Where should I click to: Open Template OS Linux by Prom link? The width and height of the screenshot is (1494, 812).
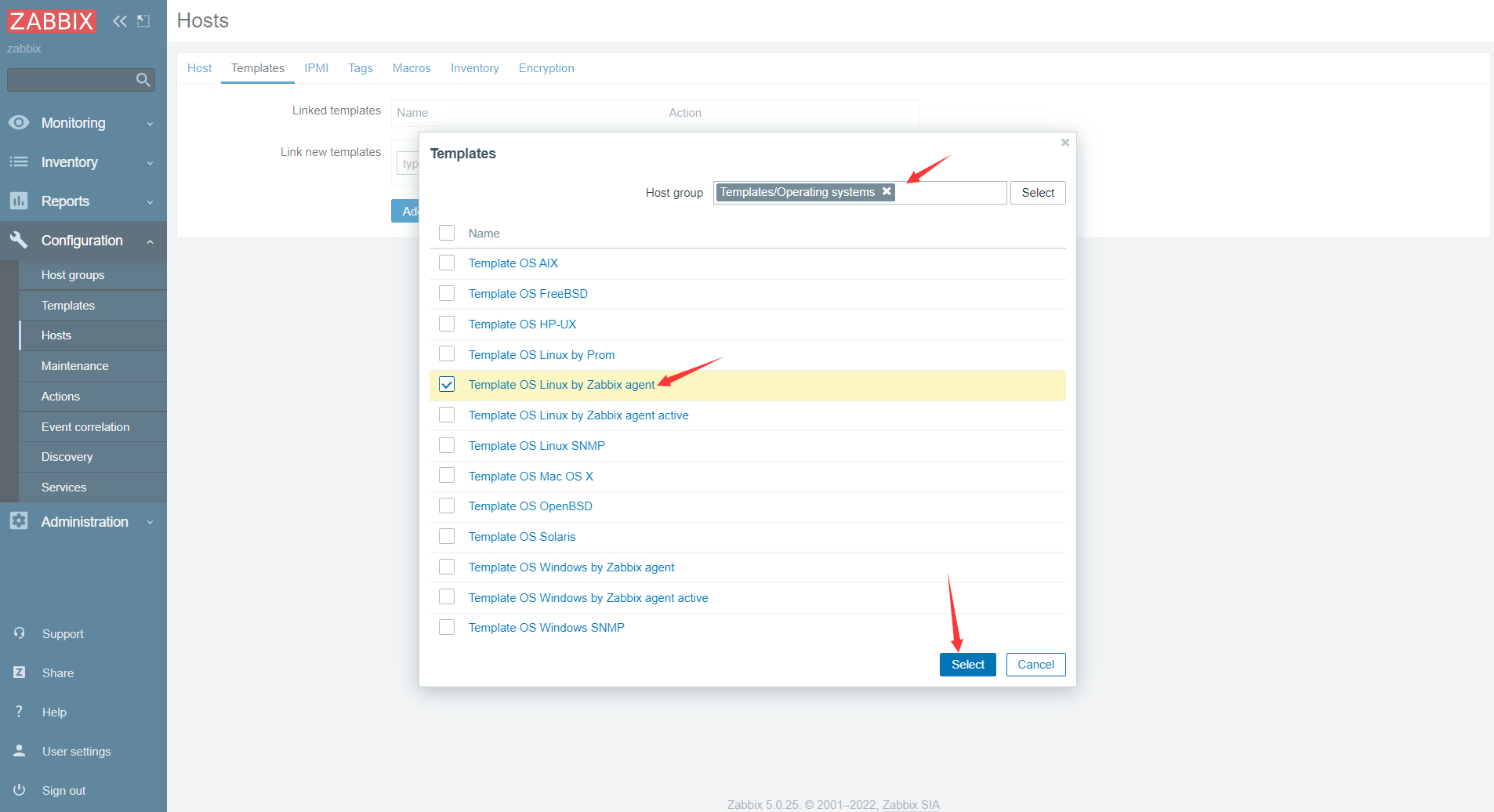tap(542, 355)
